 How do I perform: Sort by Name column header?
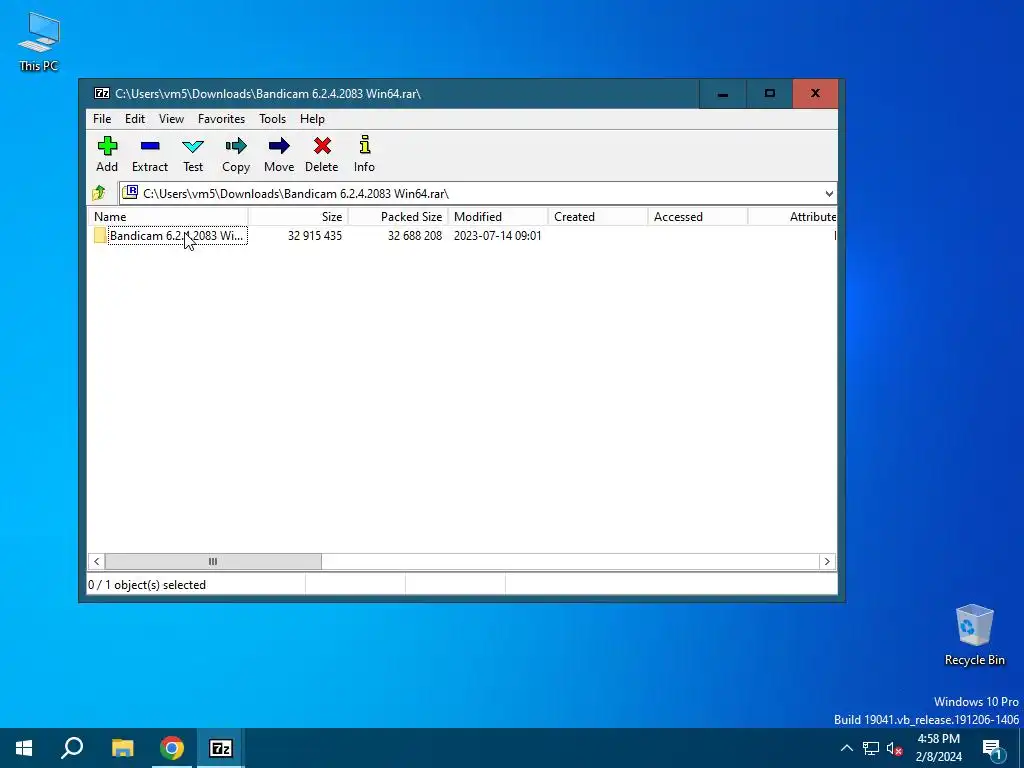[x=168, y=217]
